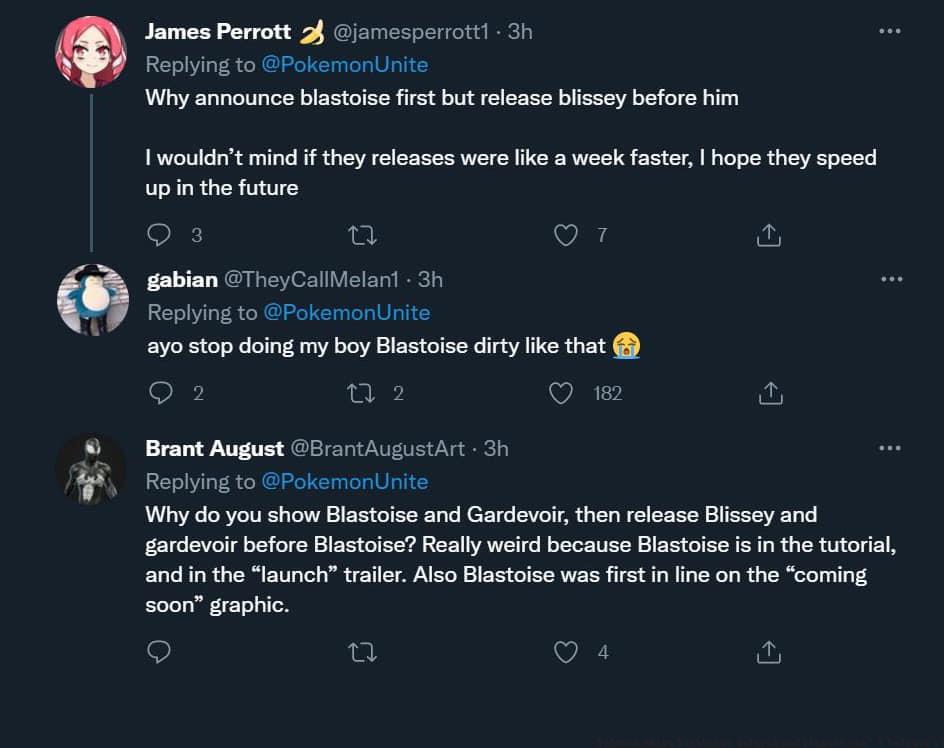Reply to James Perrott's tweet
The height and width of the screenshot is (748, 944).
tap(160, 235)
